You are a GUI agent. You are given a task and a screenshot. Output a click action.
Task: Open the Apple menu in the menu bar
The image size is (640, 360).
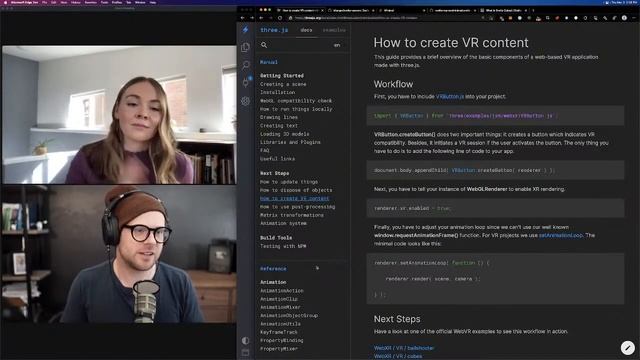click(x=5, y=2)
